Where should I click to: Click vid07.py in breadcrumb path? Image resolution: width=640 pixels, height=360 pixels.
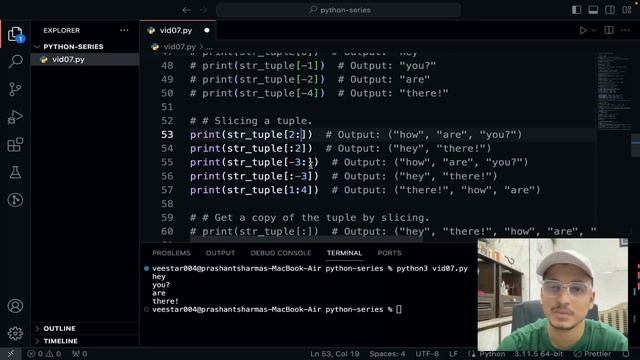coord(180,47)
